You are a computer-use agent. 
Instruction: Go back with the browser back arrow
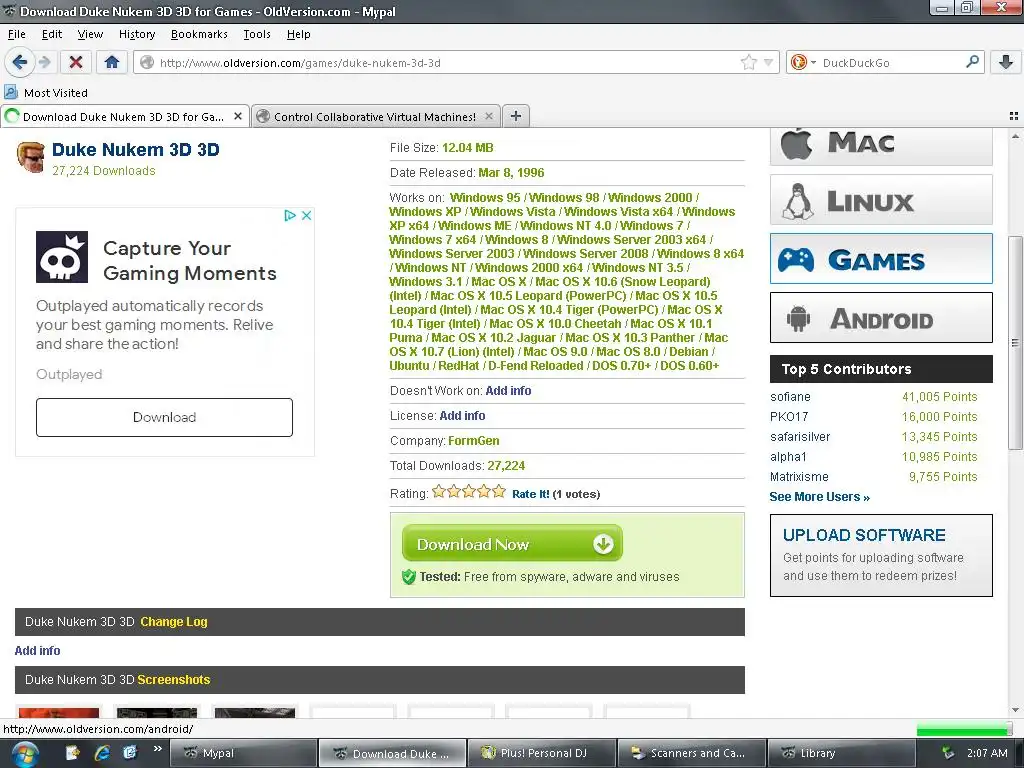pyautogui.click(x=20, y=63)
